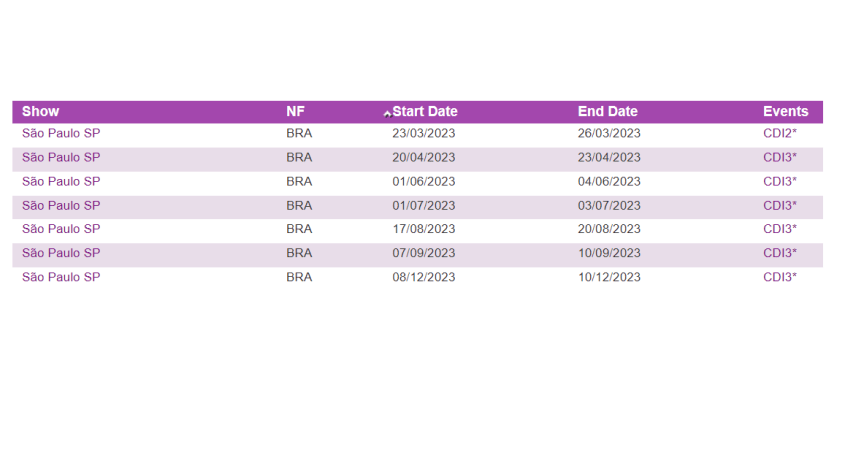Open São Paulo SP show starting 08/12/2023

61,277
